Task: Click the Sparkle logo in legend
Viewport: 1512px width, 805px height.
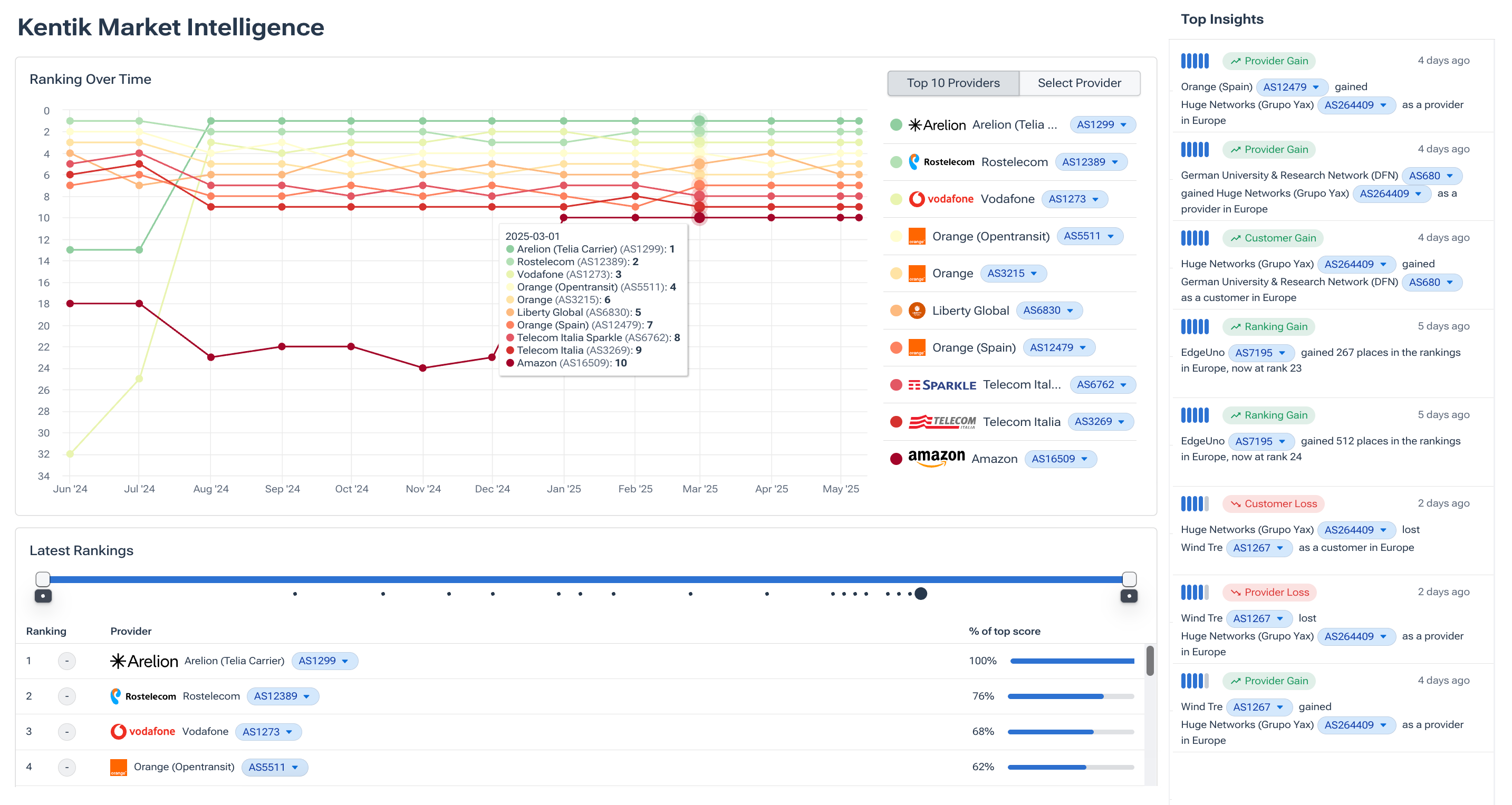Action: pos(941,385)
